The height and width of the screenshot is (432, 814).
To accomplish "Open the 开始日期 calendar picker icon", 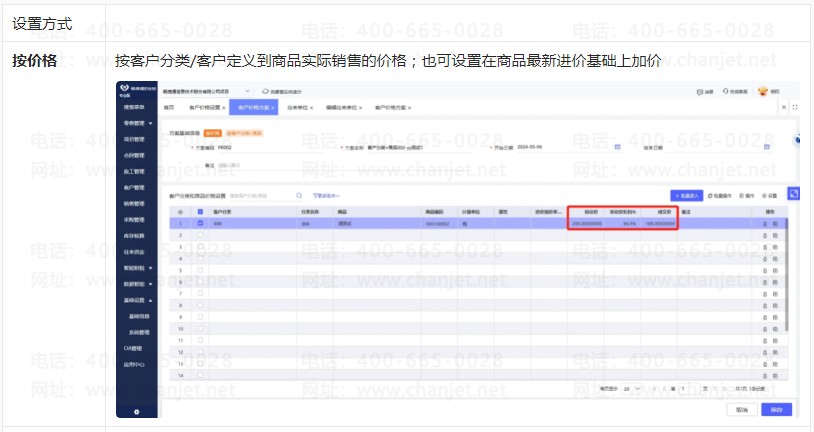I will click(617, 147).
